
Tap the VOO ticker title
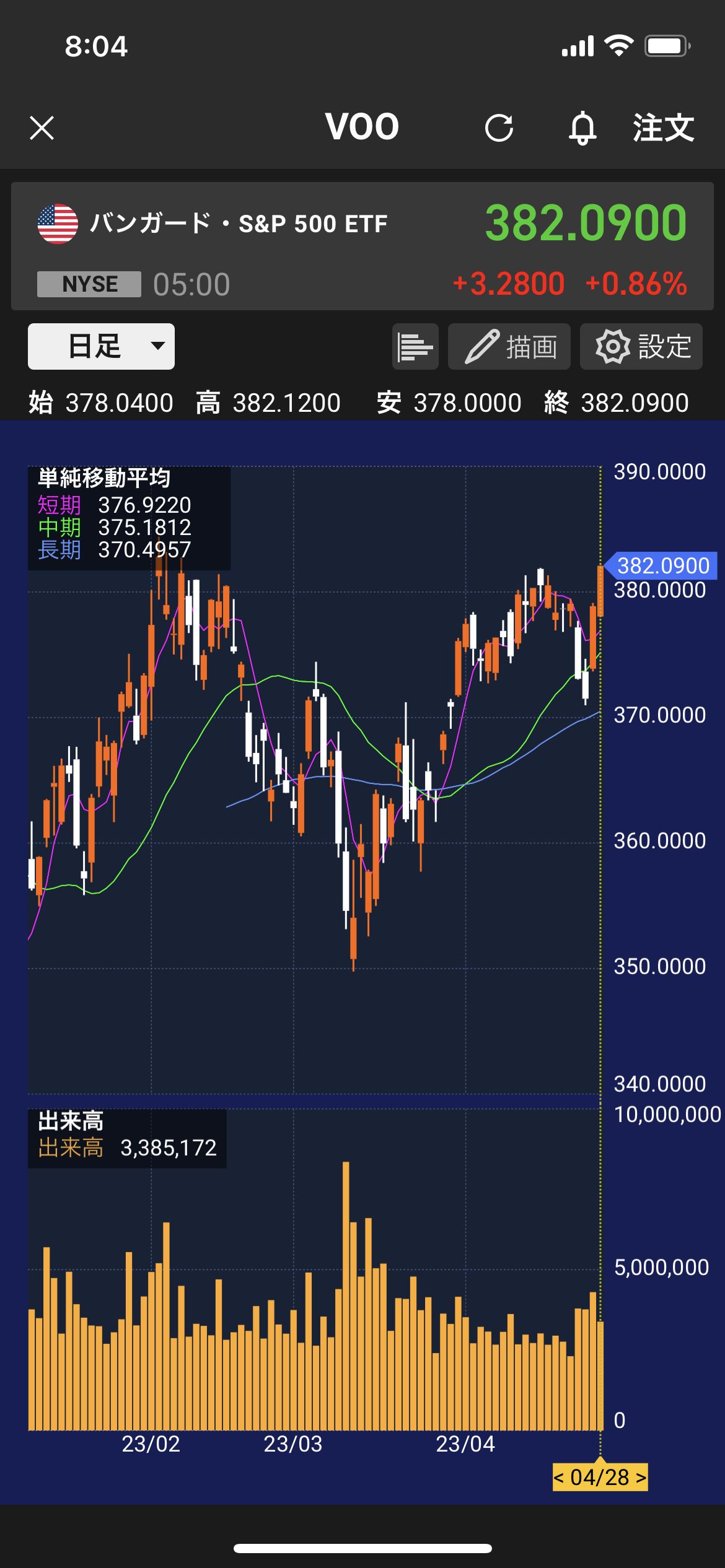[x=362, y=127]
